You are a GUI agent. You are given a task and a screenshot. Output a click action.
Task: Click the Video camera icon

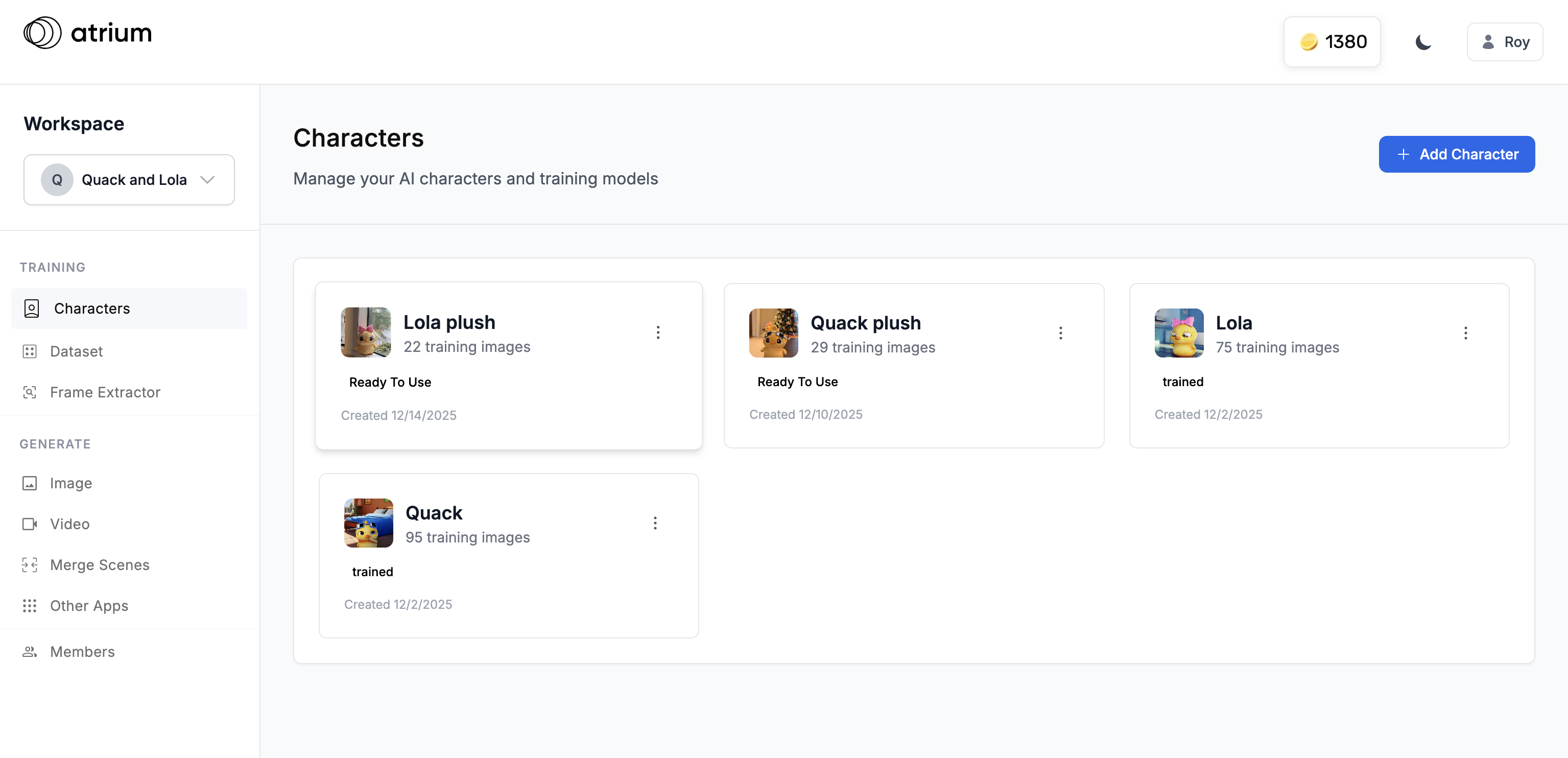(30, 524)
